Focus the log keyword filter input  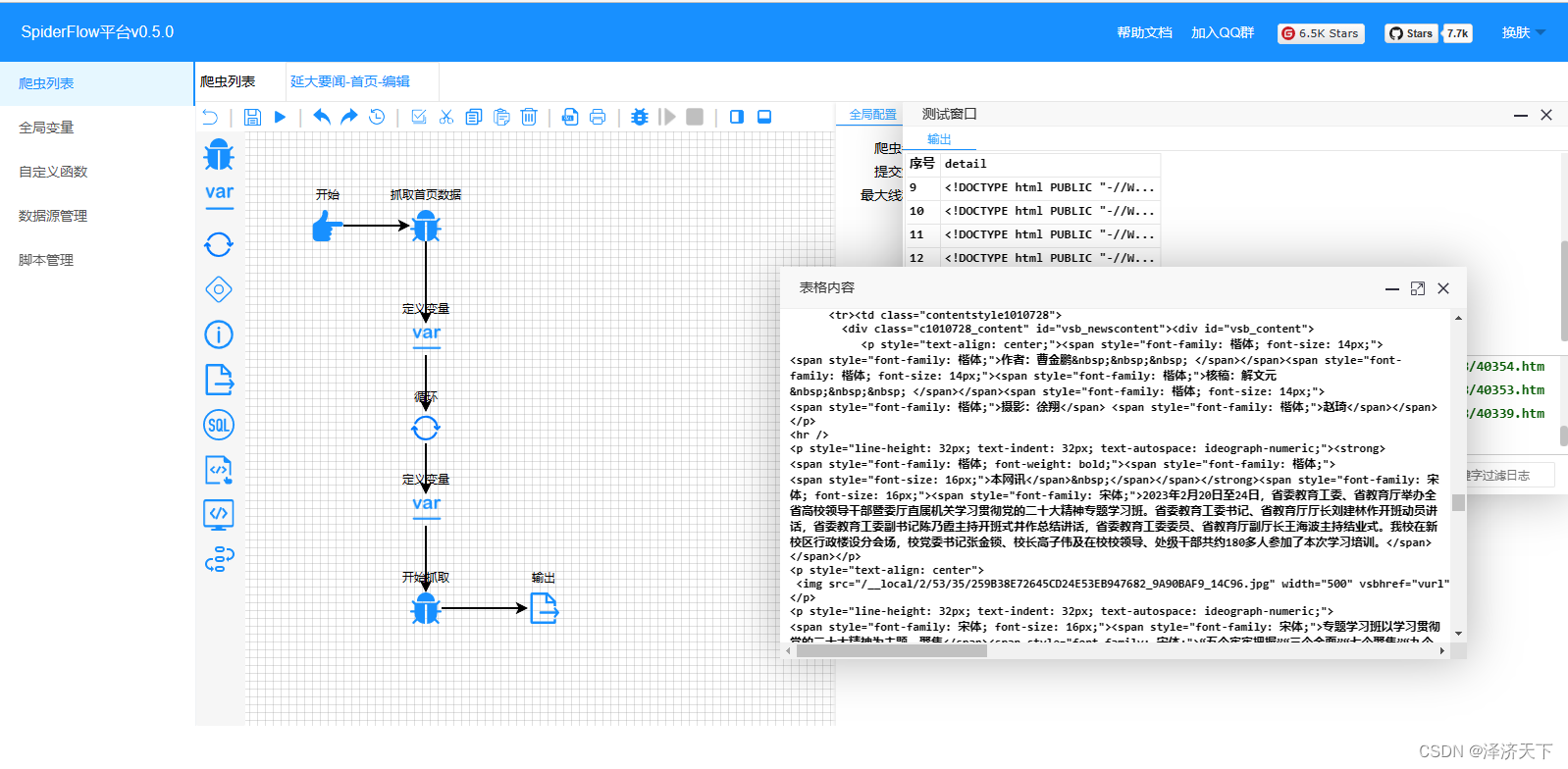click(1511, 475)
